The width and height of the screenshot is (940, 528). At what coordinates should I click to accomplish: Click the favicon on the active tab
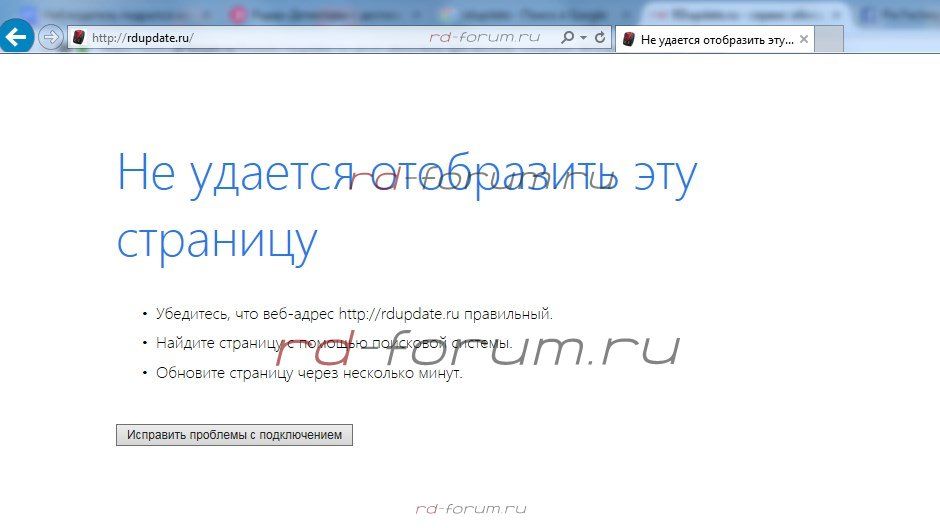click(628, 39)
